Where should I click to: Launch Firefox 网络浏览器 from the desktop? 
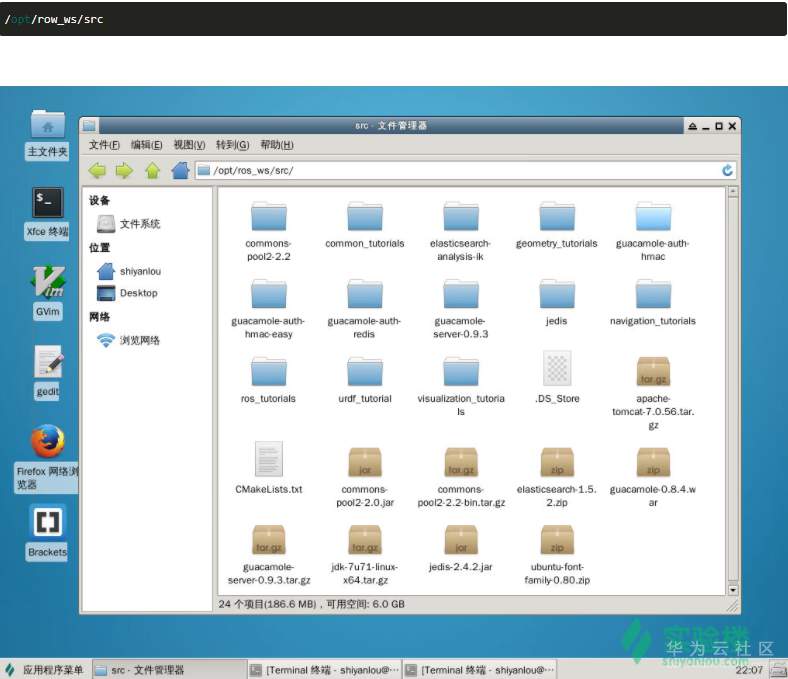pos(47,458)
